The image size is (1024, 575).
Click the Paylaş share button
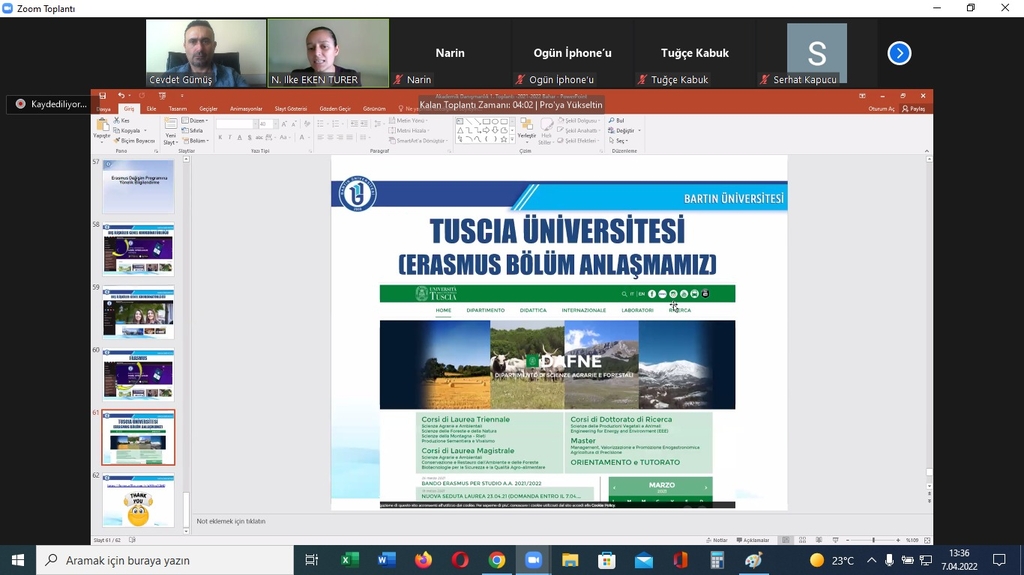(914, 108)
